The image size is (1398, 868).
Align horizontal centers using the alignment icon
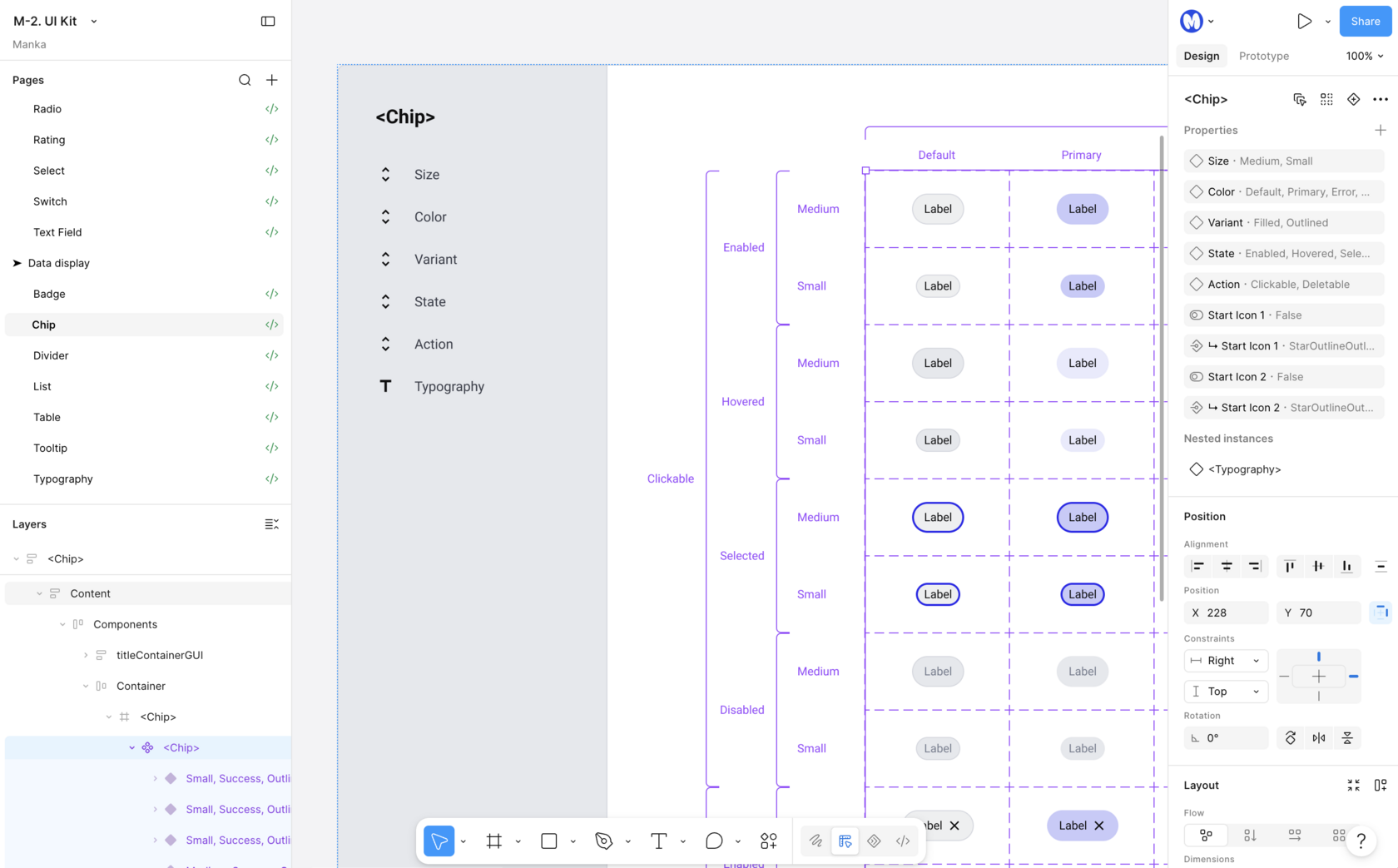point(1227,567)
